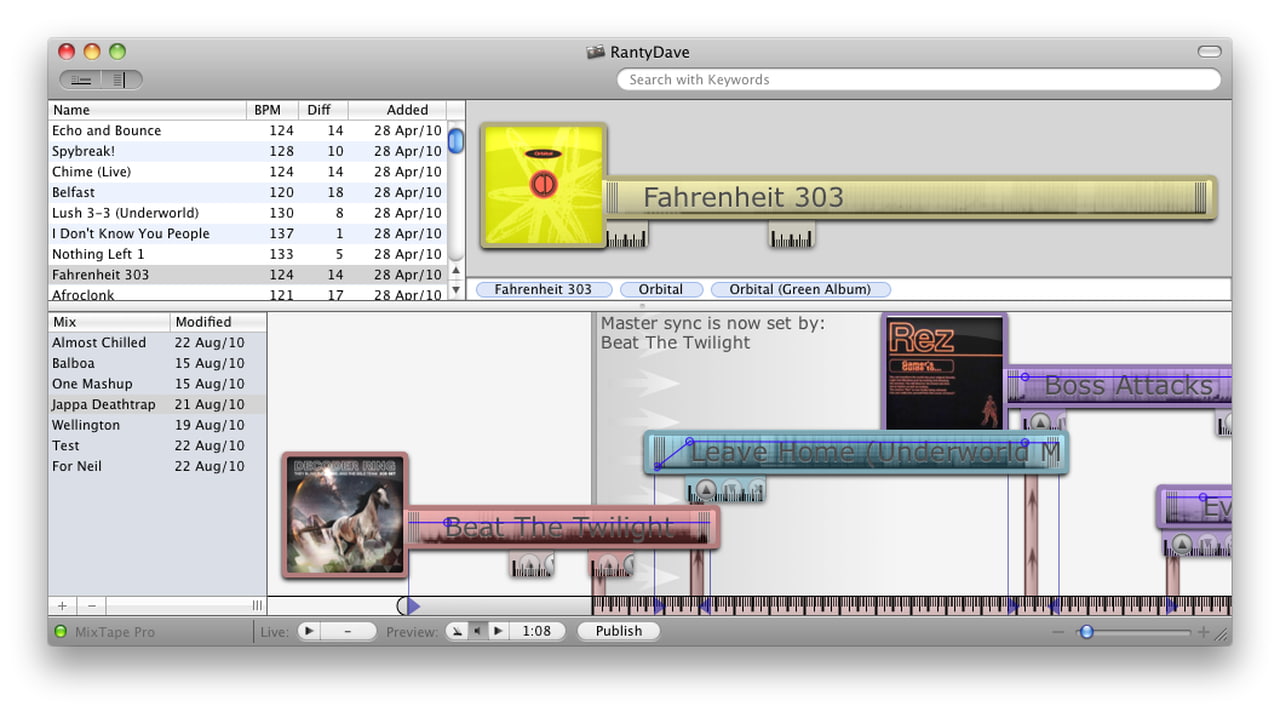Click the Rez album artwork in the mix
This screenshot has width=1280, height=720.
point(945,372)
